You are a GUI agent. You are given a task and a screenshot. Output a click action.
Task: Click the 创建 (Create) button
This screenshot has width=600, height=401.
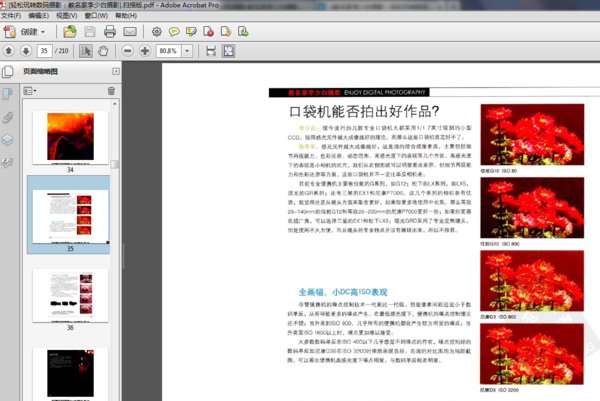coord(24,32)
